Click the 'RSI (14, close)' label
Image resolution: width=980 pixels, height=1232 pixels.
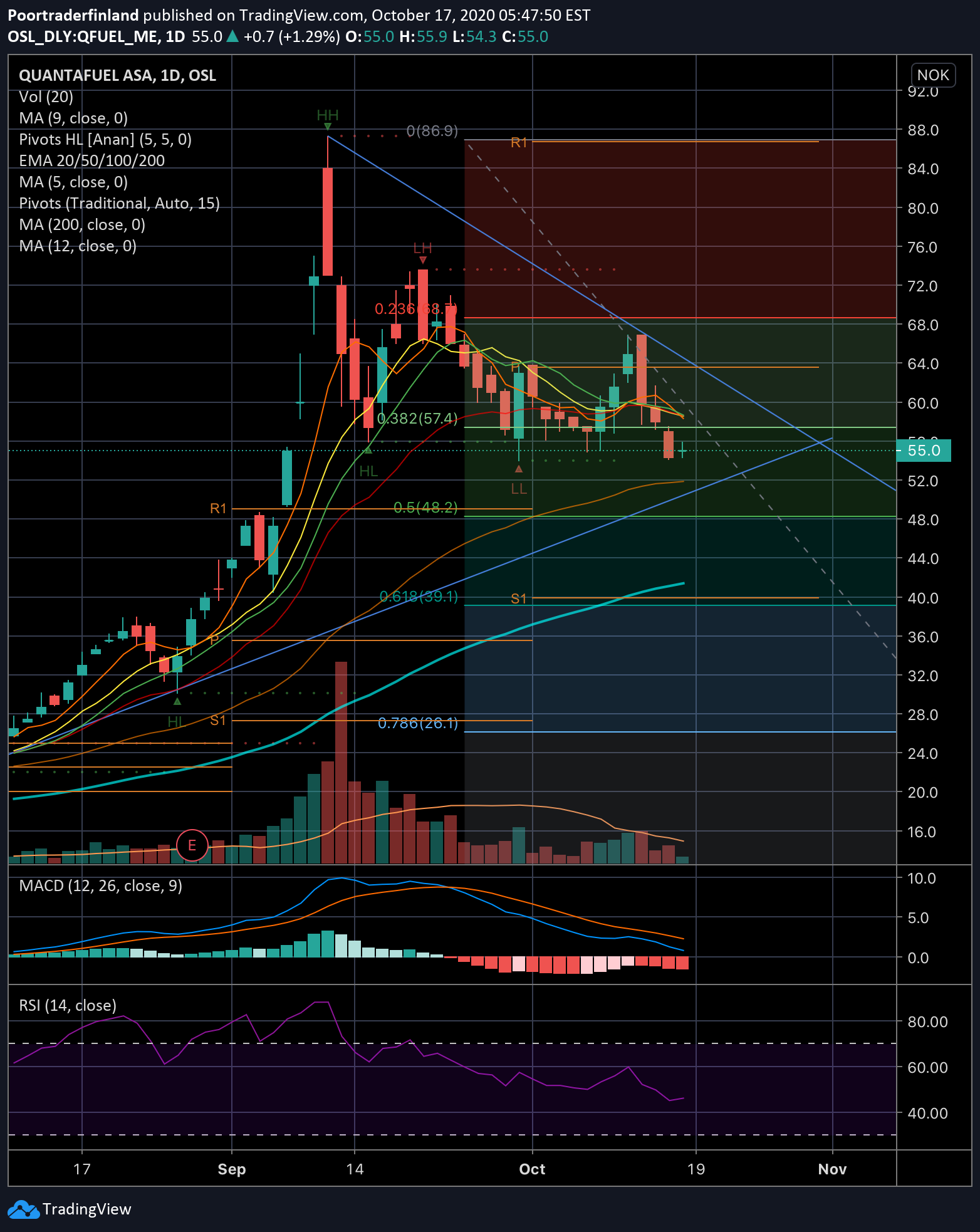[68, 1005]
